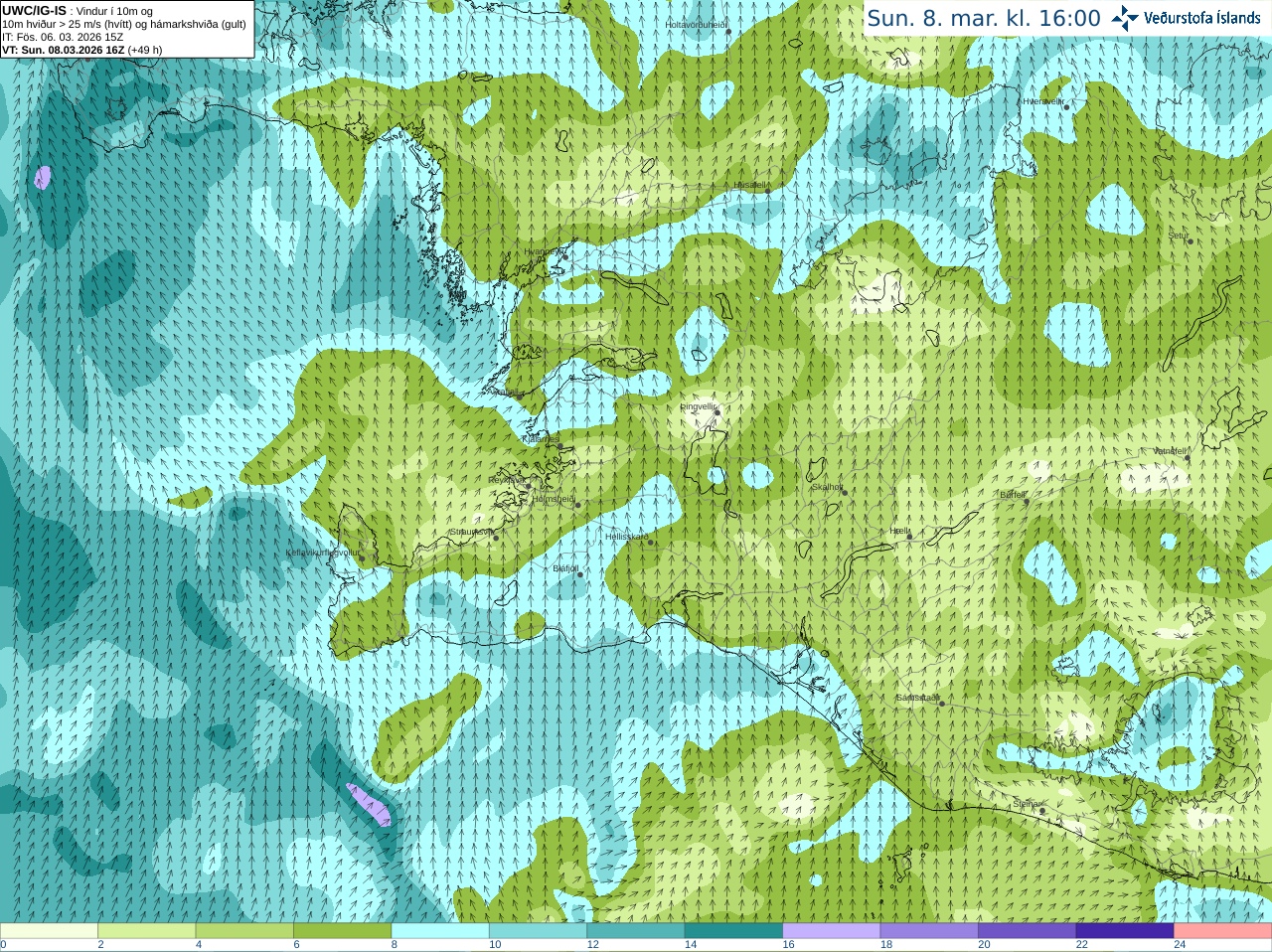Select the Kjalarnes station label

[x=541, y=438]
